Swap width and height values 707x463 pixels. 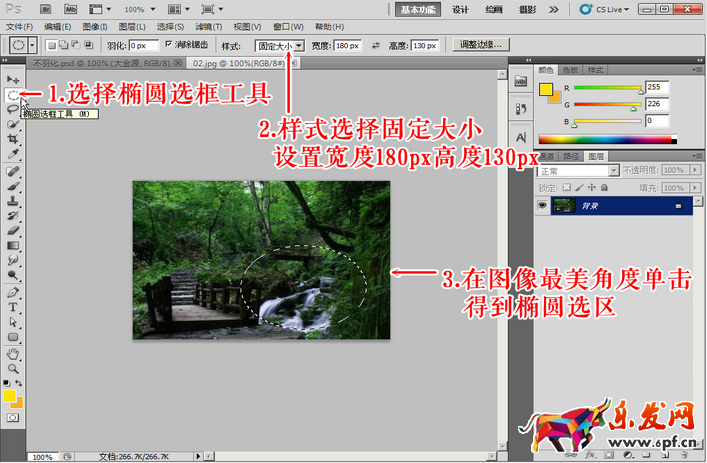click(x=376, y=46)
